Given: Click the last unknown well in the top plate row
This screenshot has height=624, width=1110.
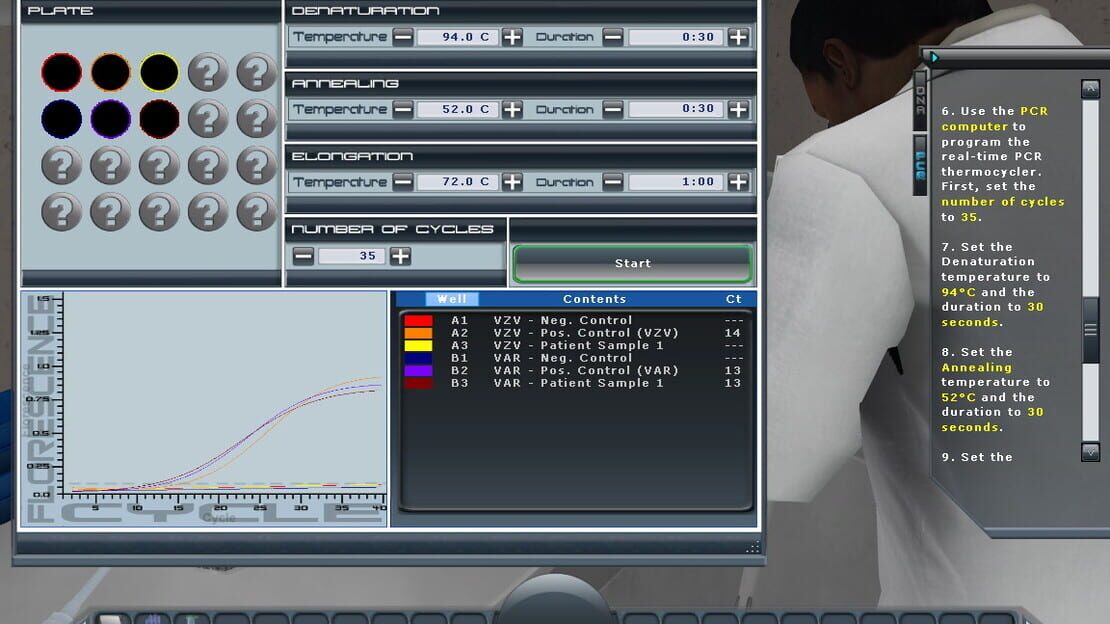Looking at the screenshot, I should (x=256, y=72).
